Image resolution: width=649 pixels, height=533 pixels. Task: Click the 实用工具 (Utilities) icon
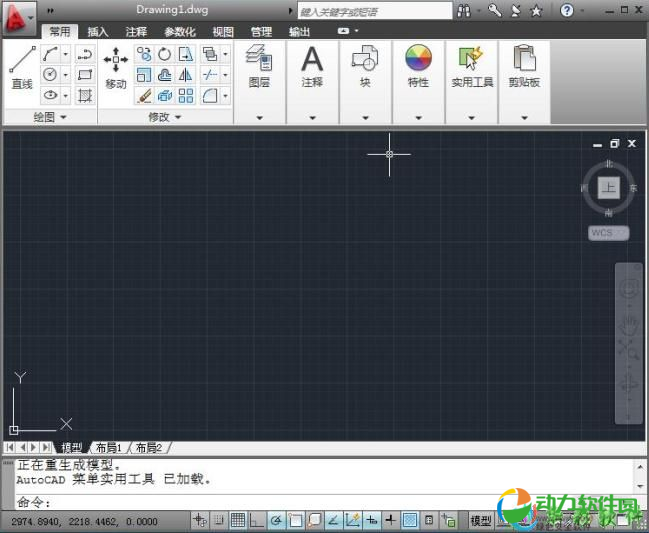pyautogui.click(x=471, y=66)
